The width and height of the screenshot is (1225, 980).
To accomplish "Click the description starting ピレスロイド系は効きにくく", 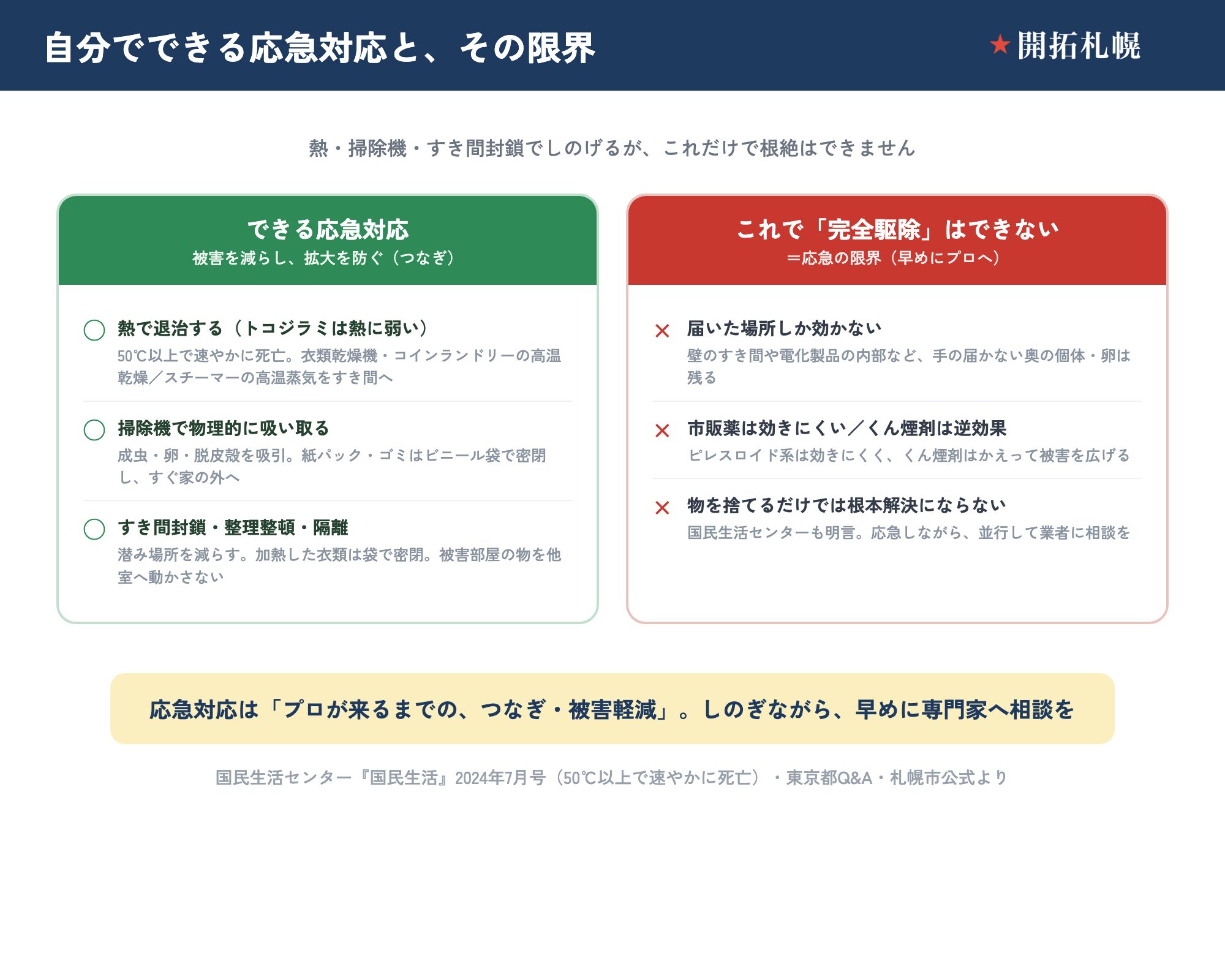I will [909, 455].
